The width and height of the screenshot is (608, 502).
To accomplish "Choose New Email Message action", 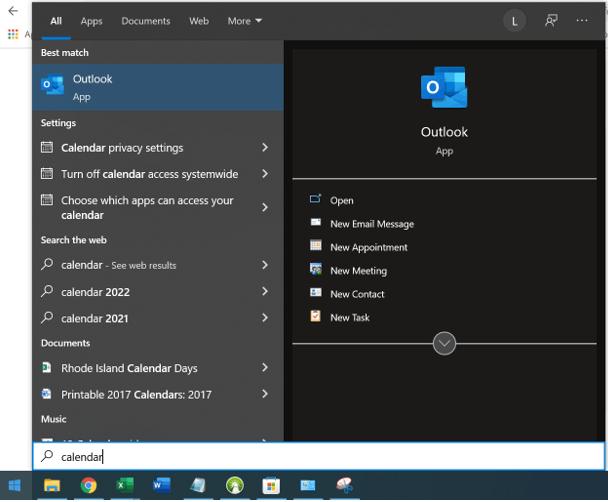I will (372, 224).
